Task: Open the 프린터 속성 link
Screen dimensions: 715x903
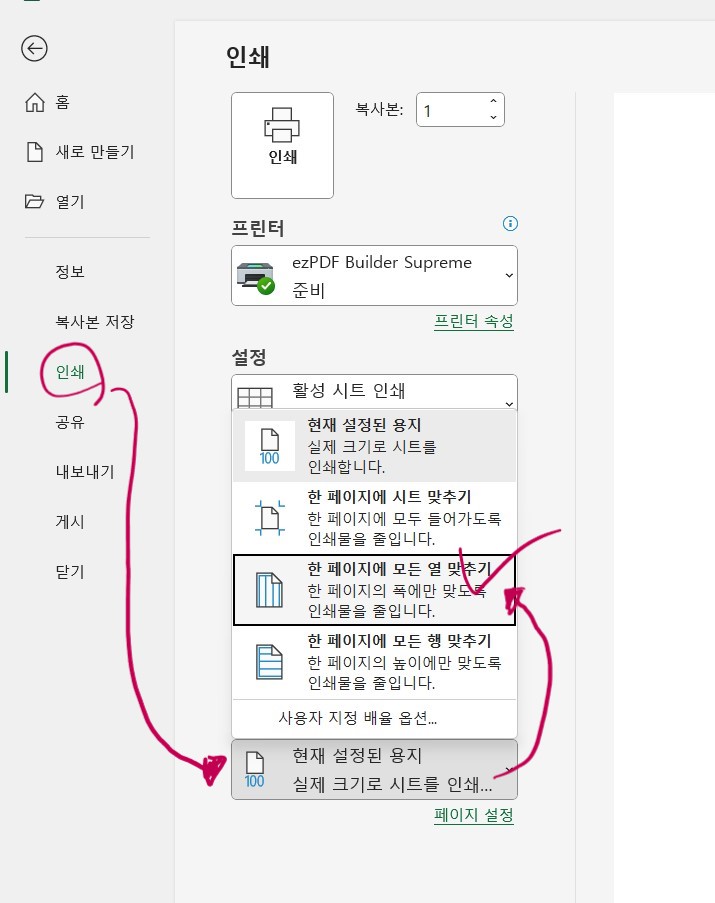Action: pos(474,321)
